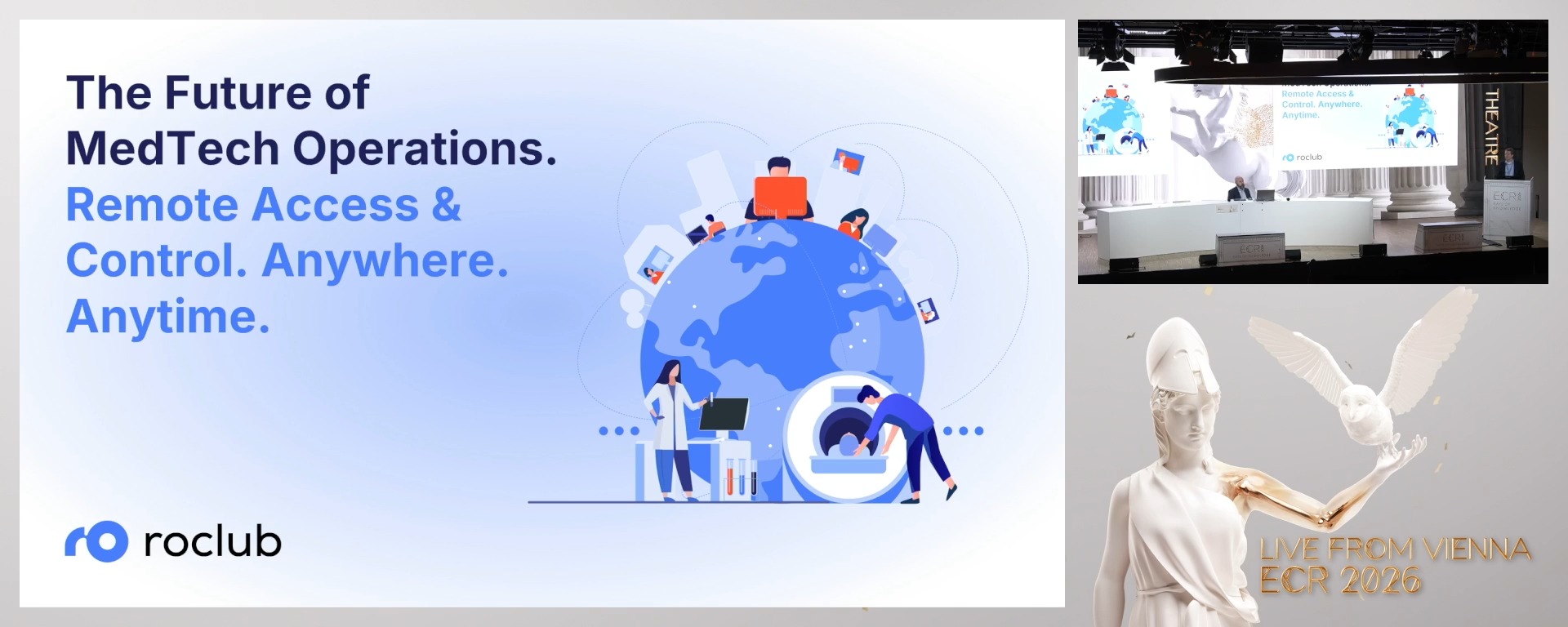Viewport: 1568px width, 627px height.
Task: Open the live stage camera feed
Action: (x=1312, y=152)
